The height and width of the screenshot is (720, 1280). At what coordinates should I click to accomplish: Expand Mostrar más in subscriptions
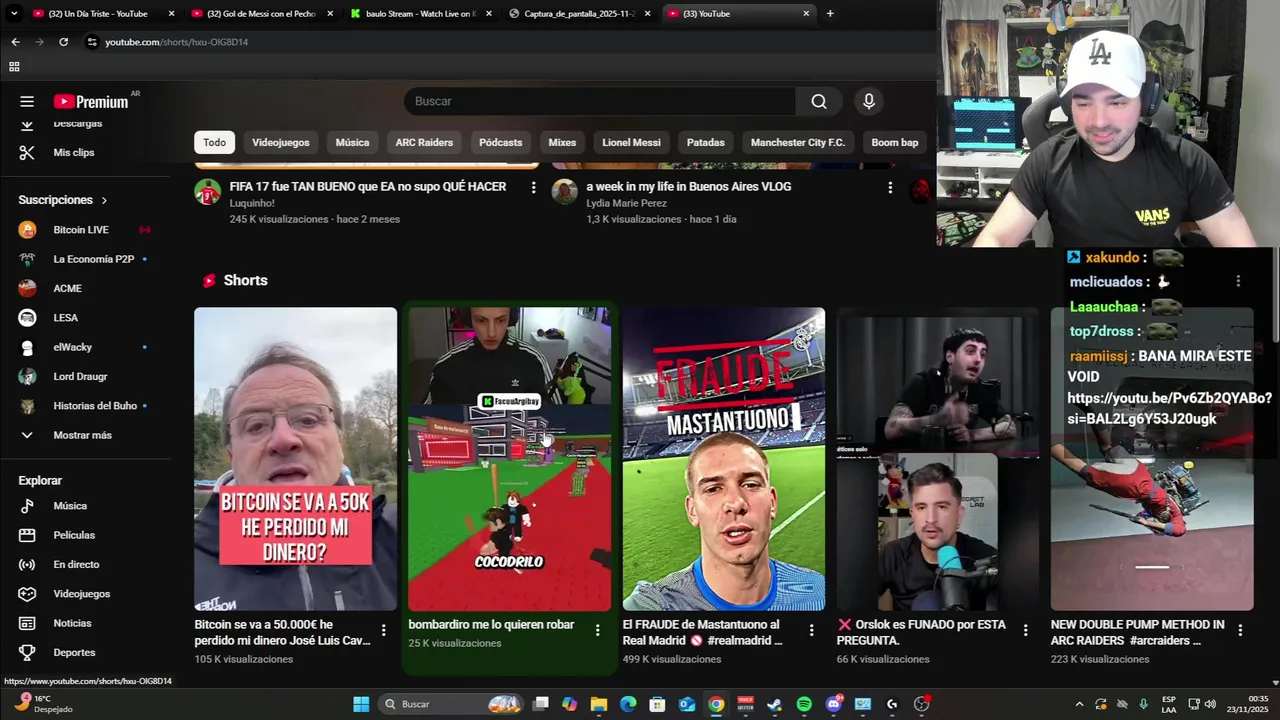84,435
